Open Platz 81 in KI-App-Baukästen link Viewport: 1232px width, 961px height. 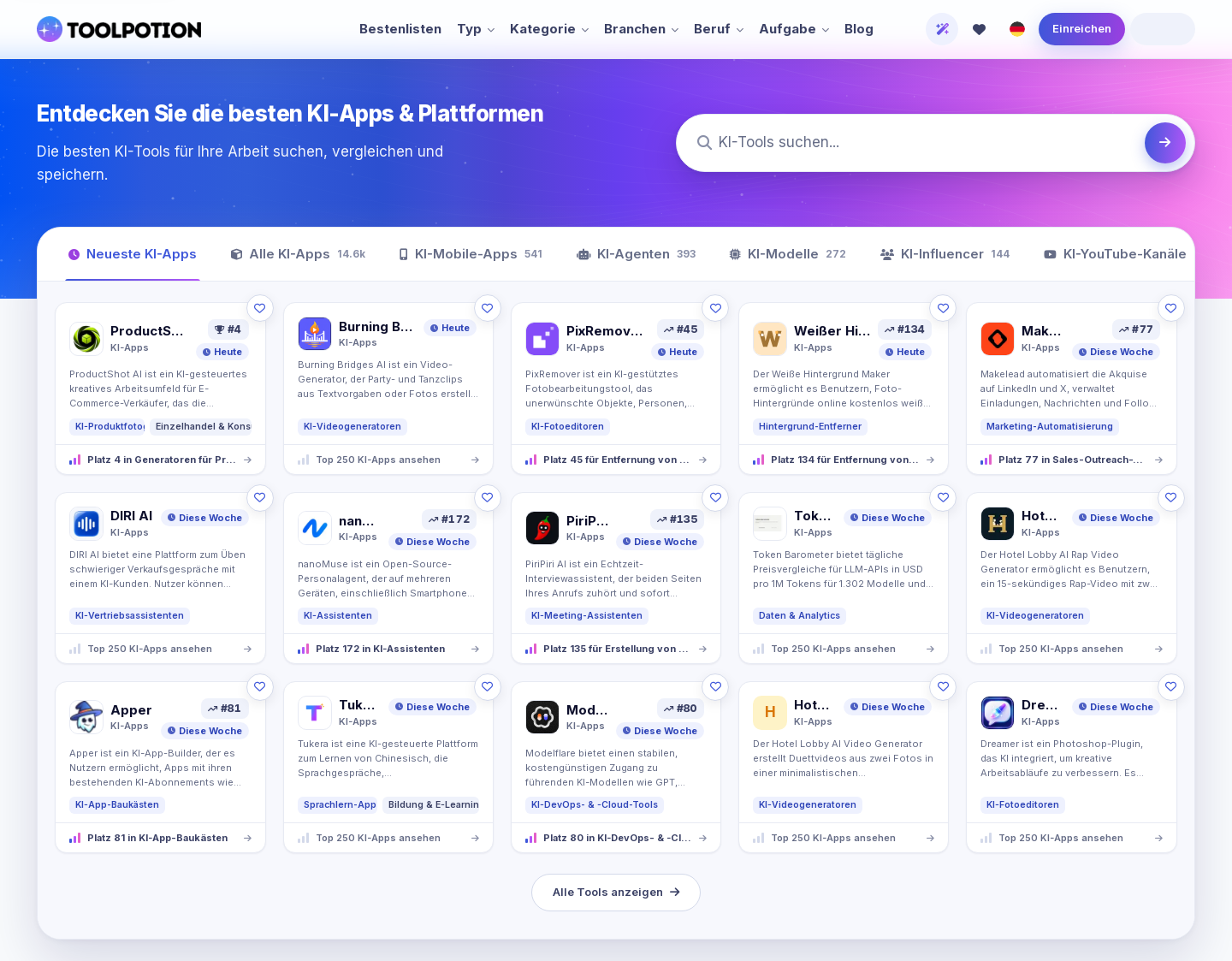[x=161, y=838]
